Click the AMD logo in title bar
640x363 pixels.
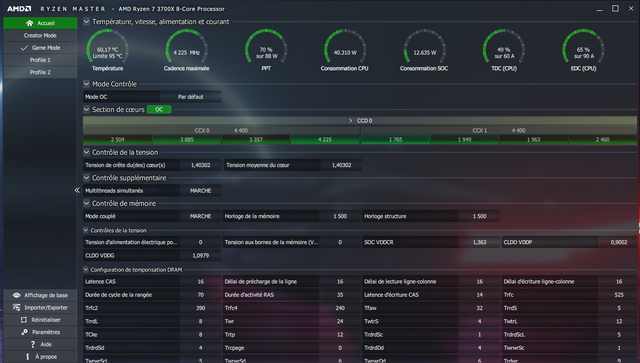tap(19, 9)
